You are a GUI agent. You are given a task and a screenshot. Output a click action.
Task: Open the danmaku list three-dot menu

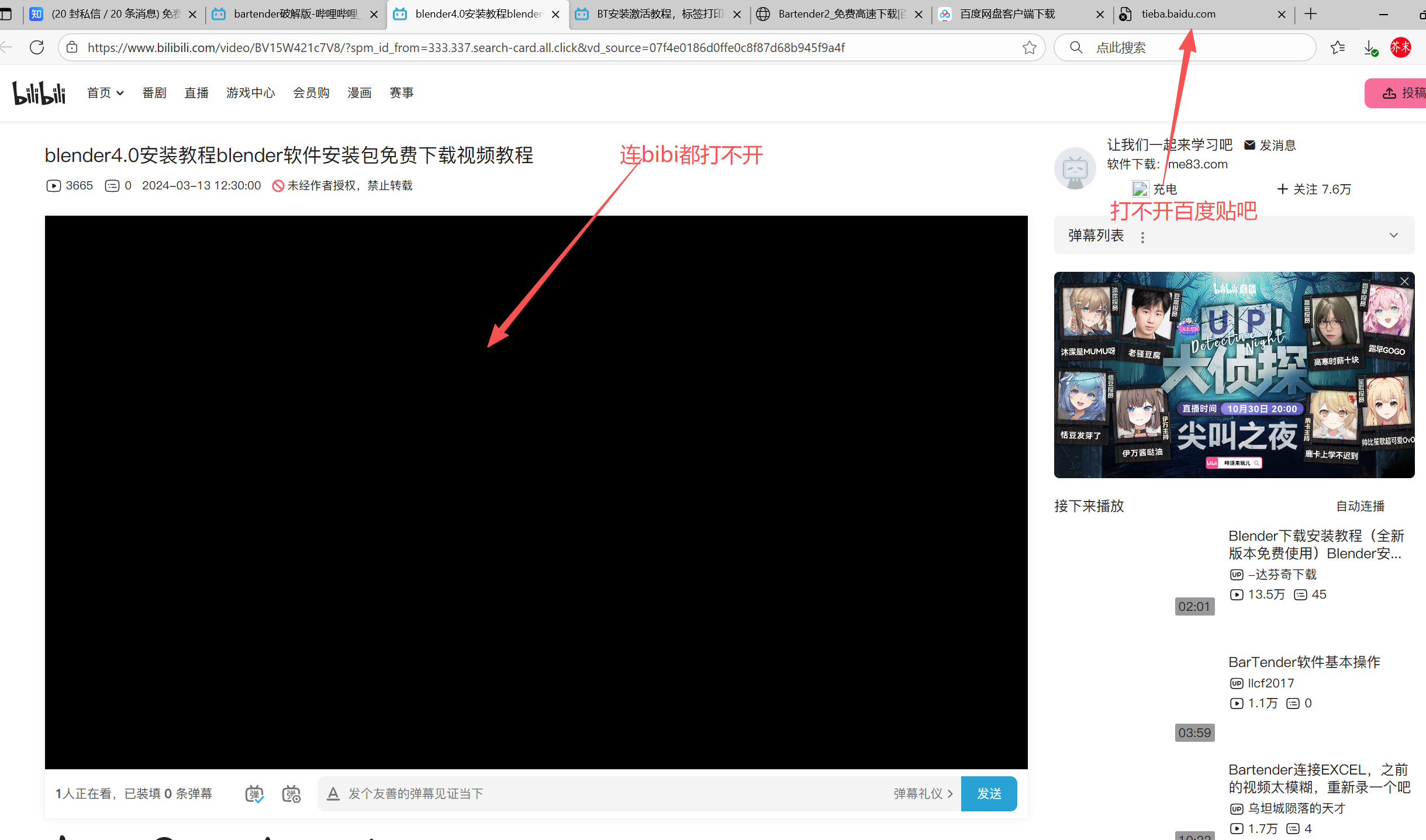coord(1142,237)
